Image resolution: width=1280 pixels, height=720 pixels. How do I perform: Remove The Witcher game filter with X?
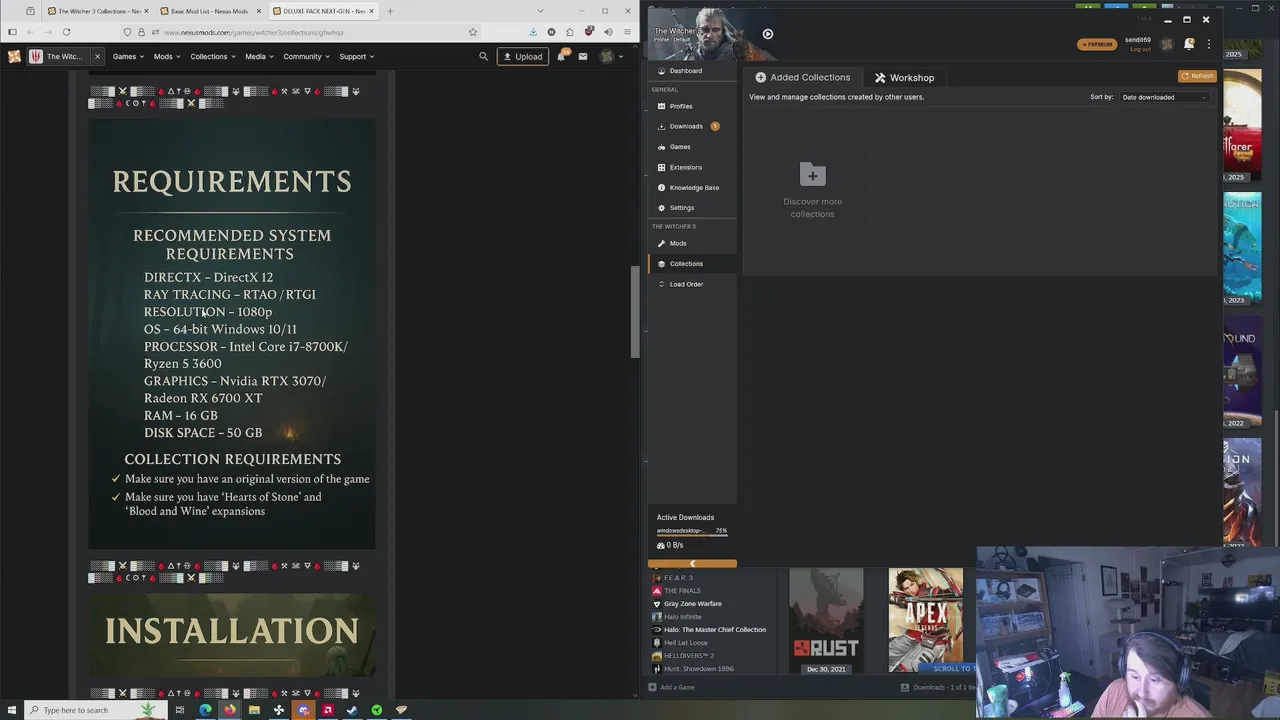tap(97, 57)
